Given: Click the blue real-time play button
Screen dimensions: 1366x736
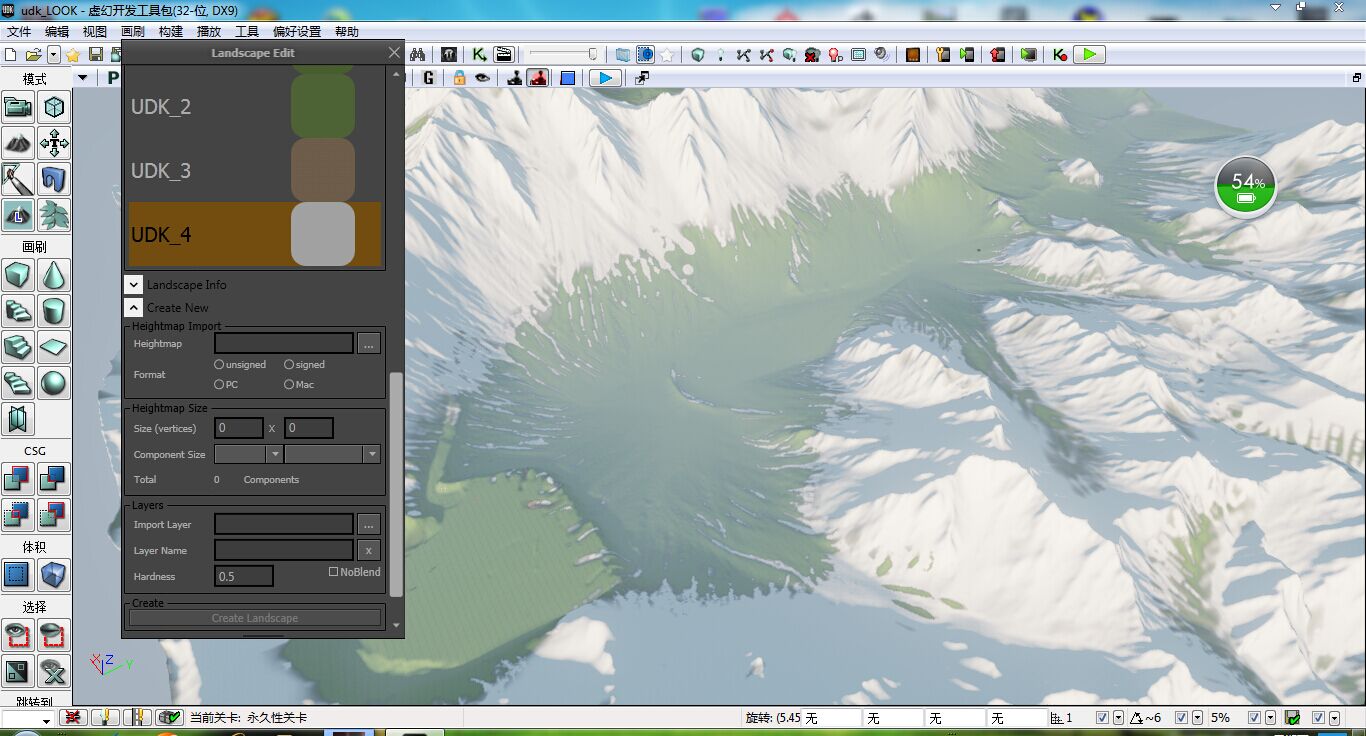Looking at the screenshot, I should click(604, 78).
